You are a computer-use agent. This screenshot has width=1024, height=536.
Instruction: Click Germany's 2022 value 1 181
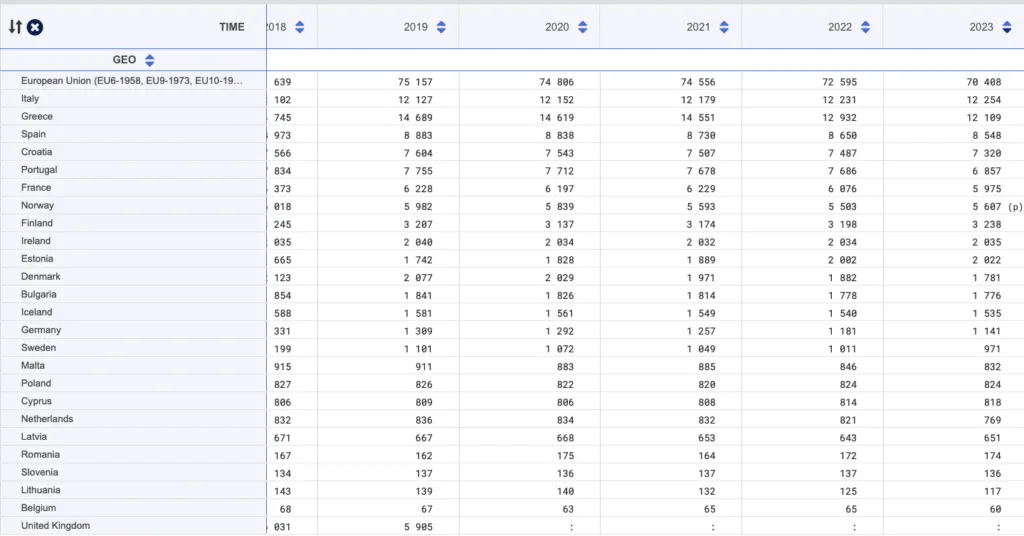pos(838,331)
